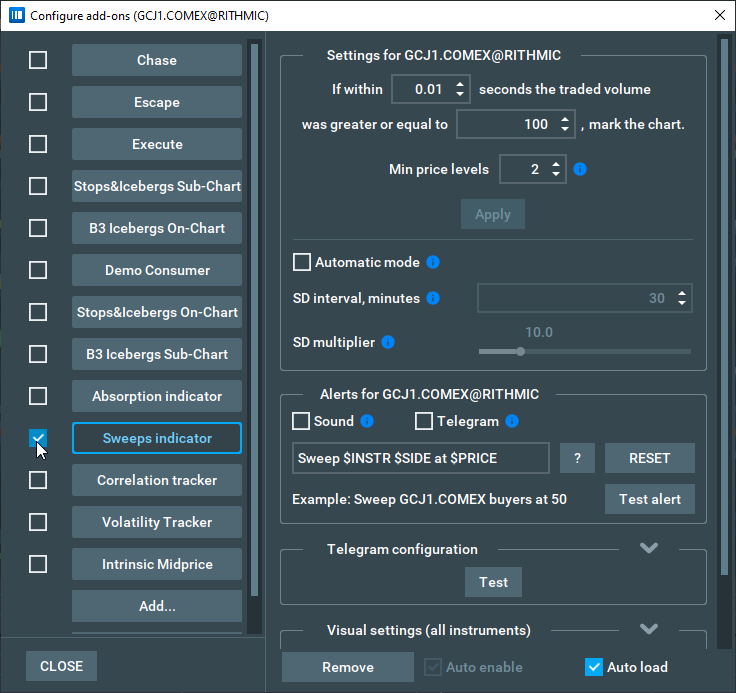Click the alert message text field

tap(420, 458)
